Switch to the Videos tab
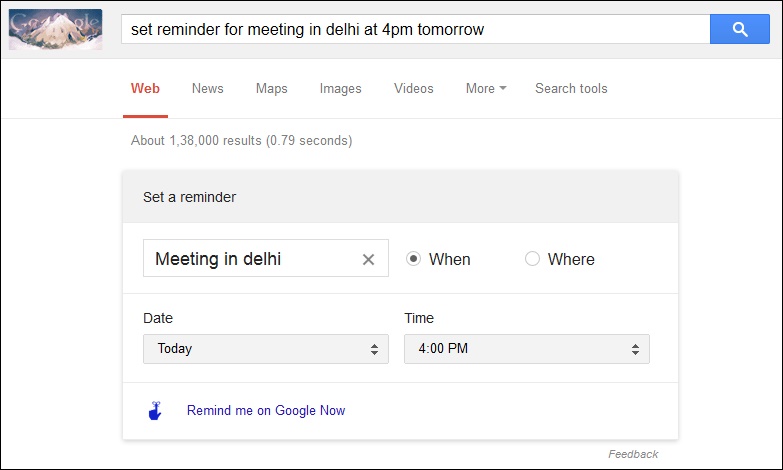783x470 pixels. 413,88
